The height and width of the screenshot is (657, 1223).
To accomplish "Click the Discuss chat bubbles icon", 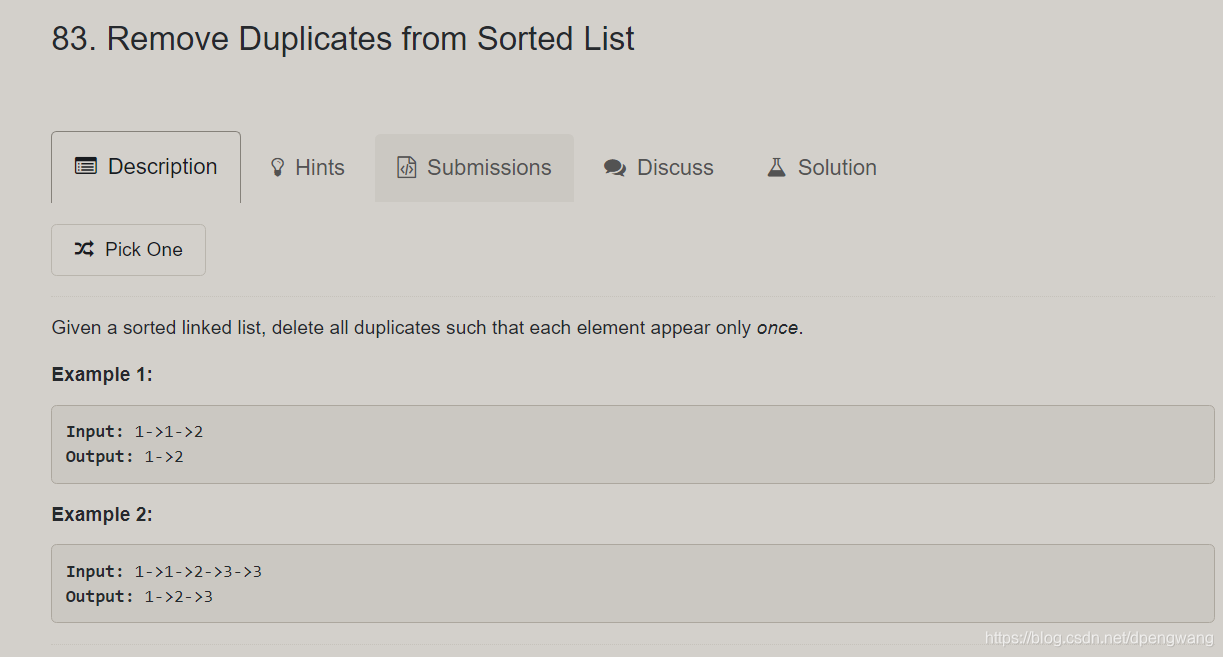I will 615,168.
